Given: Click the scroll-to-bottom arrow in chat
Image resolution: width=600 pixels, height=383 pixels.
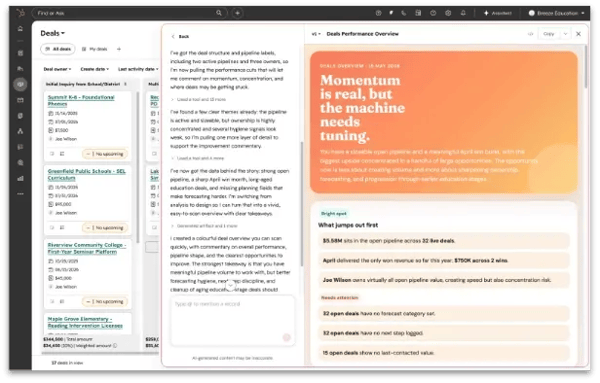Looking at the screenshot, I should click(x=230, y=285).
